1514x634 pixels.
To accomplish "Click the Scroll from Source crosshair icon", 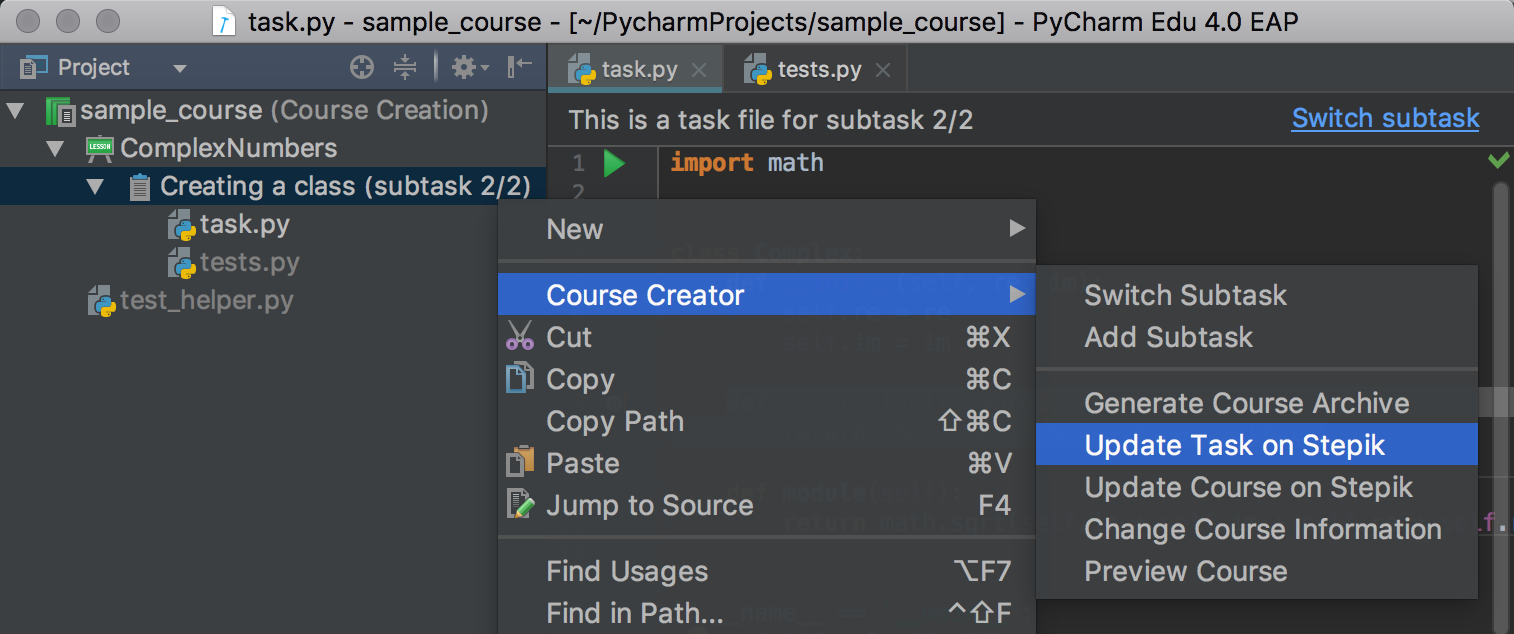I will [362, 68].
